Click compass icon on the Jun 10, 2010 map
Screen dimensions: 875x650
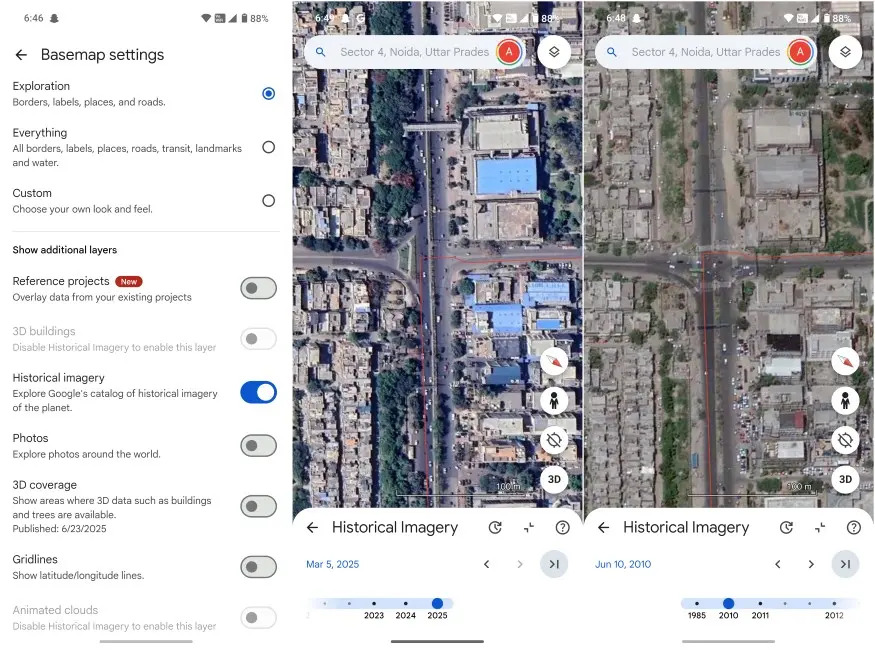[845, 361]
